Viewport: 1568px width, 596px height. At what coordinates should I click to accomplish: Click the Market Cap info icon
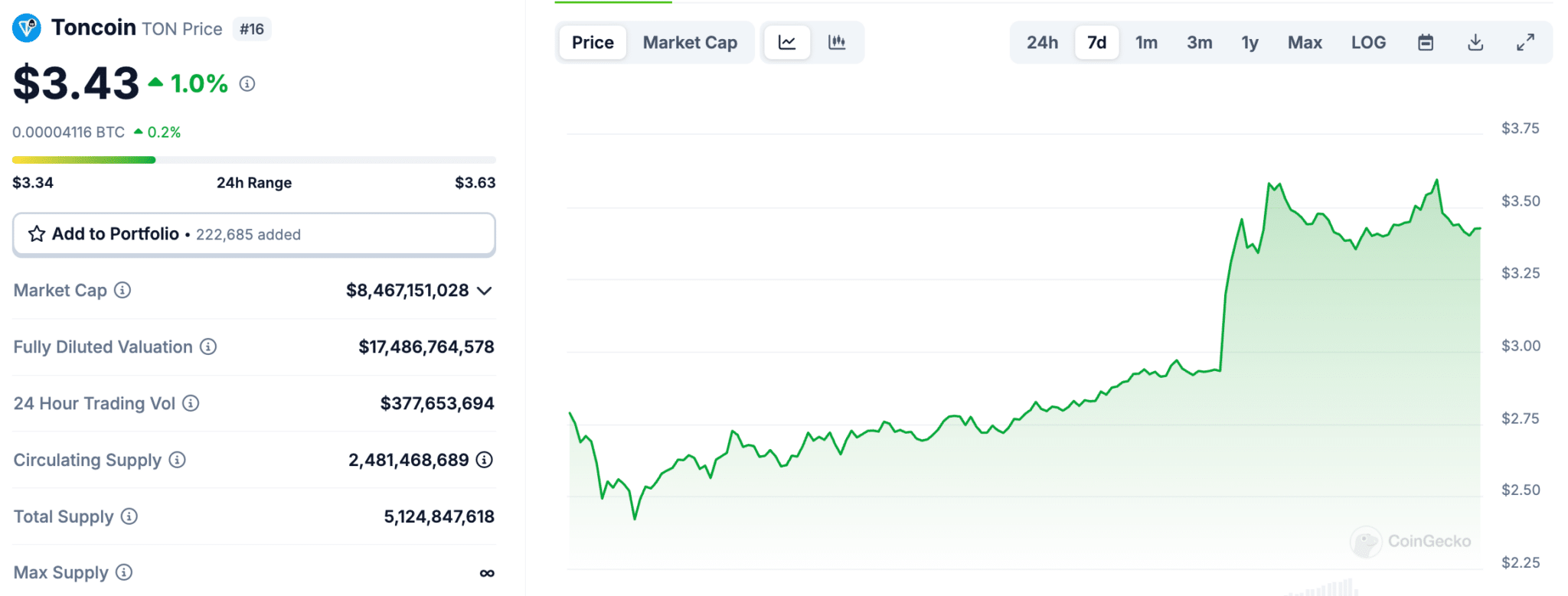122,290
